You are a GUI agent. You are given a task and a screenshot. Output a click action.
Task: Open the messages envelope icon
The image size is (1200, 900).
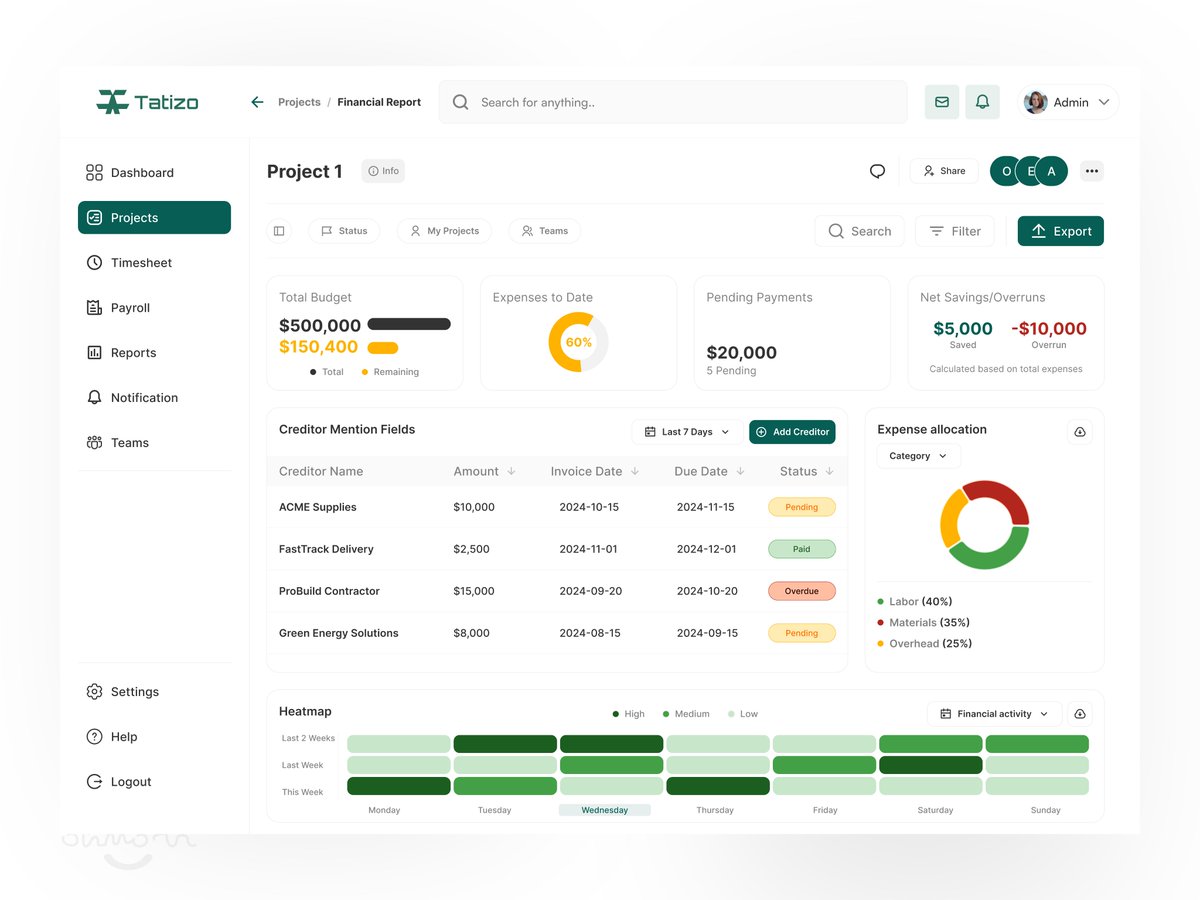pos(941,101)
